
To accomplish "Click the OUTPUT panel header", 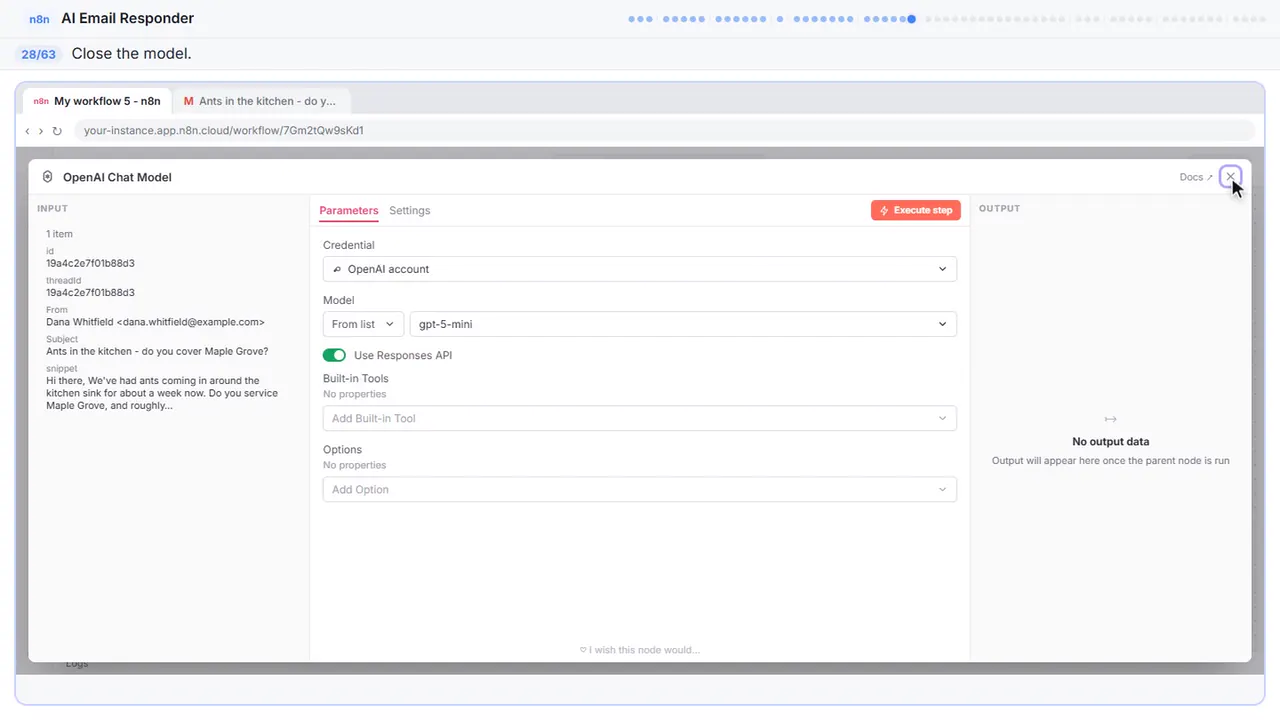I will (x=999, y=209).
